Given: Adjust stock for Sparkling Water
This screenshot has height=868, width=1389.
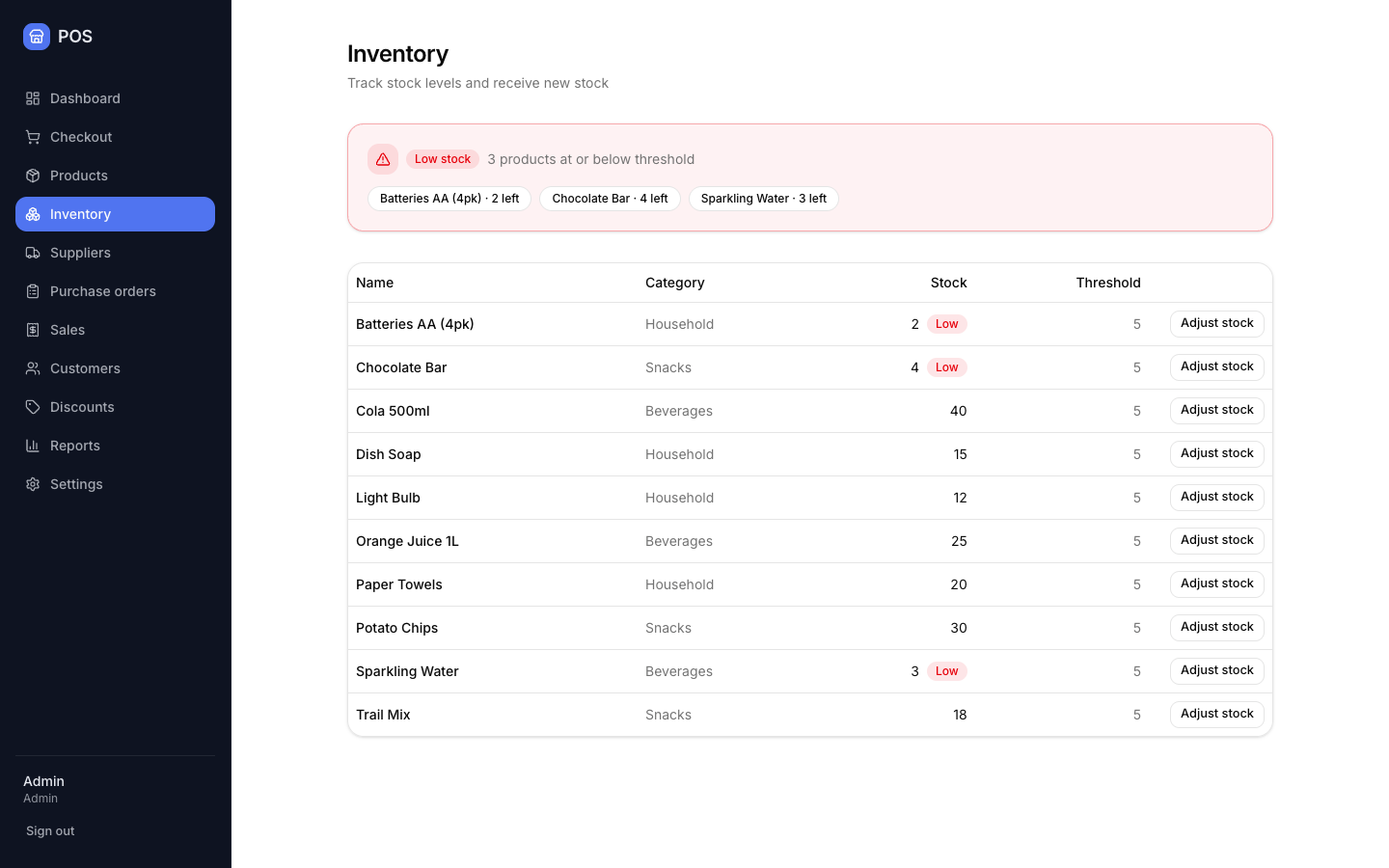Looking at the screenshot, I should pos(1217,671).
